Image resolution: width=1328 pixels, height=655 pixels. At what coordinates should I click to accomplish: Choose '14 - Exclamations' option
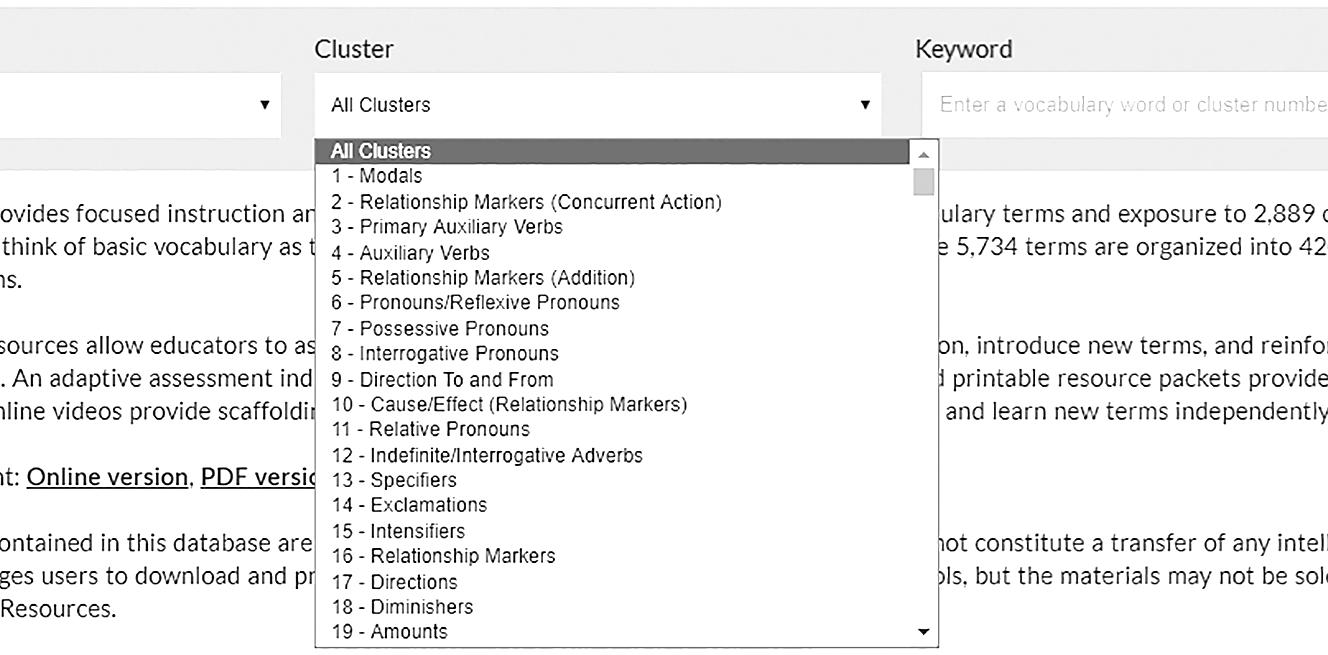point(409,505)
